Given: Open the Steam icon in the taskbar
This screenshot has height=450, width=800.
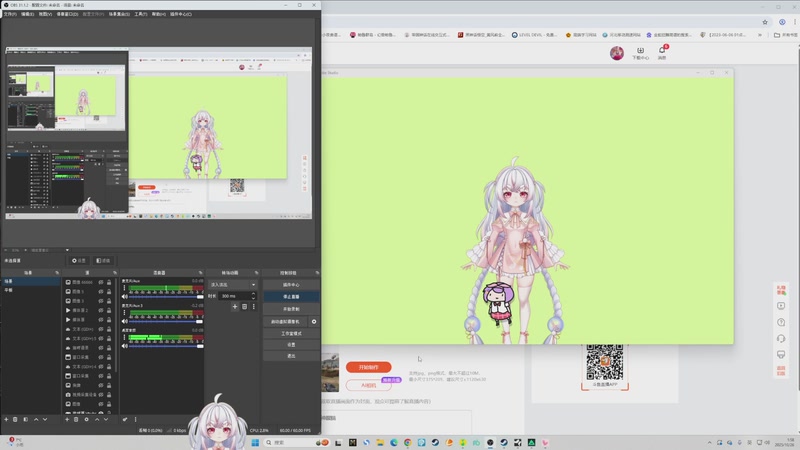Looking at the screenshot, I should [435, 442].
